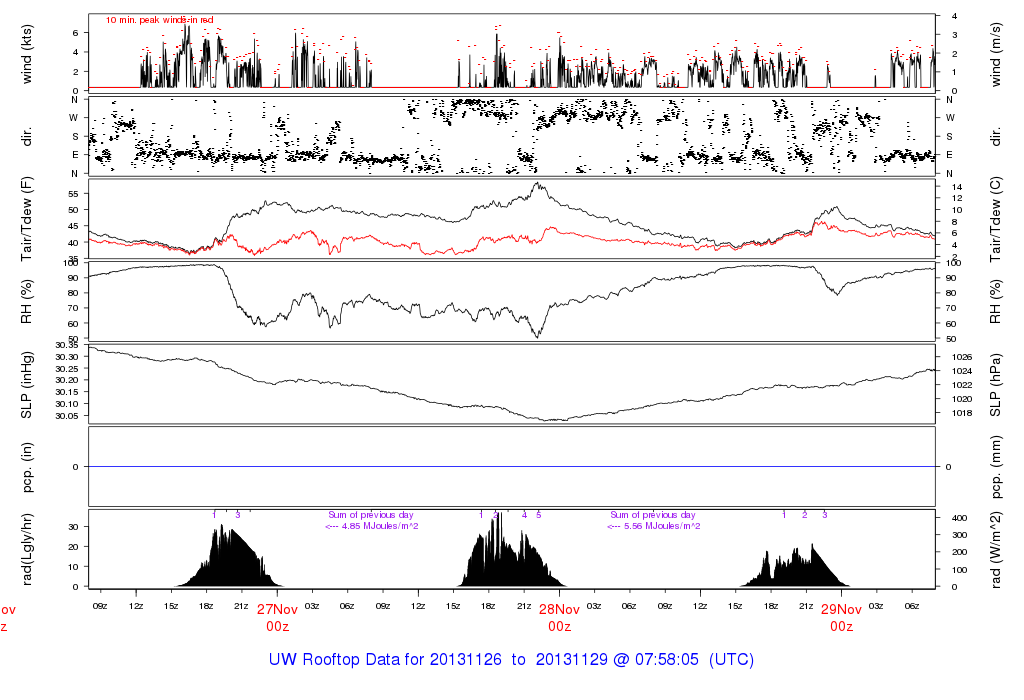This screenshot has width=1024, height=700.
Task: Select the '1020' hPa tick value
Action: (x=962, y=398)
